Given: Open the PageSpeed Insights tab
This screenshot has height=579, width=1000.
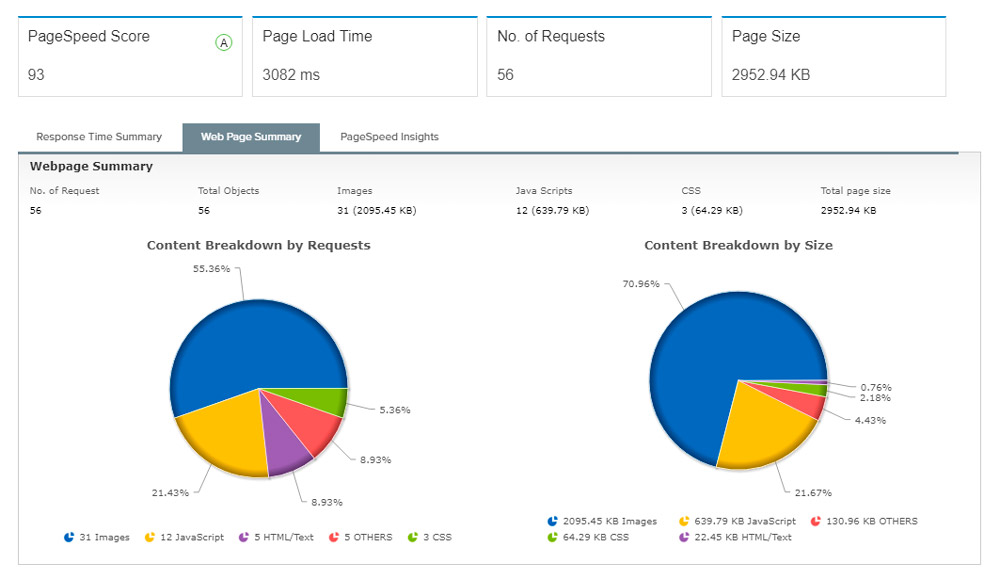Looking at the screenshot, I should (x=389, y=137).
